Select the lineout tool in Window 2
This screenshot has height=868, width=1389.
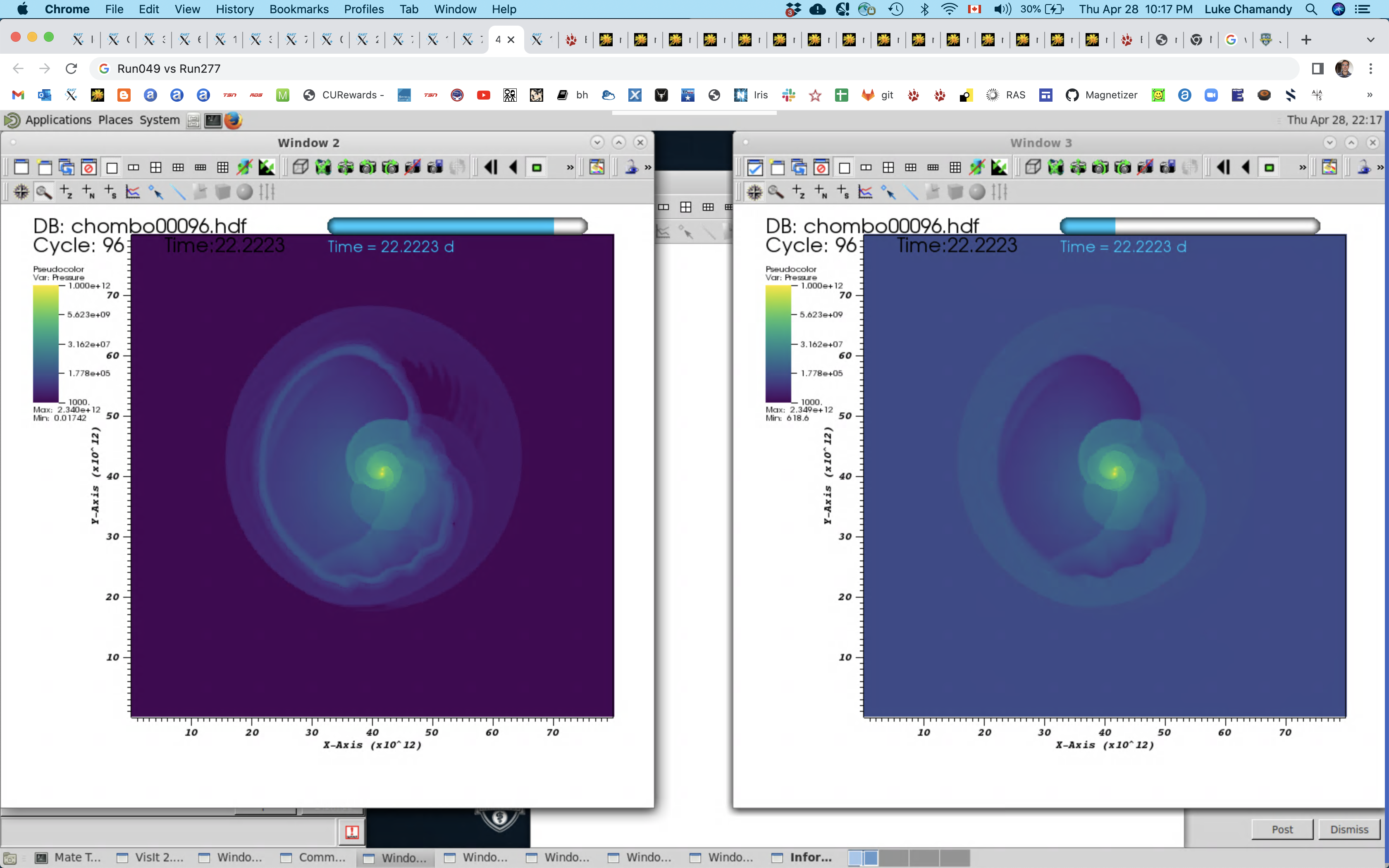(133, 192)
